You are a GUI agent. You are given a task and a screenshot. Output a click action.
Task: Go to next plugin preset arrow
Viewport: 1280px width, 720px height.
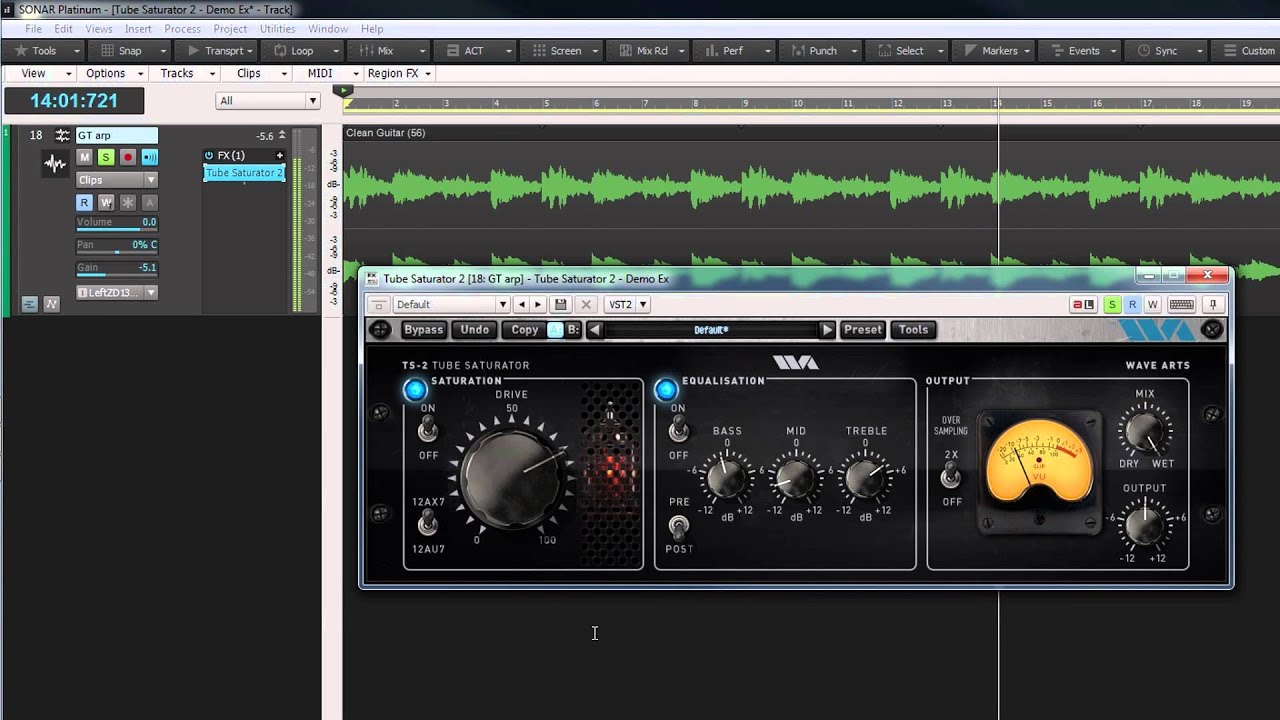827,329
